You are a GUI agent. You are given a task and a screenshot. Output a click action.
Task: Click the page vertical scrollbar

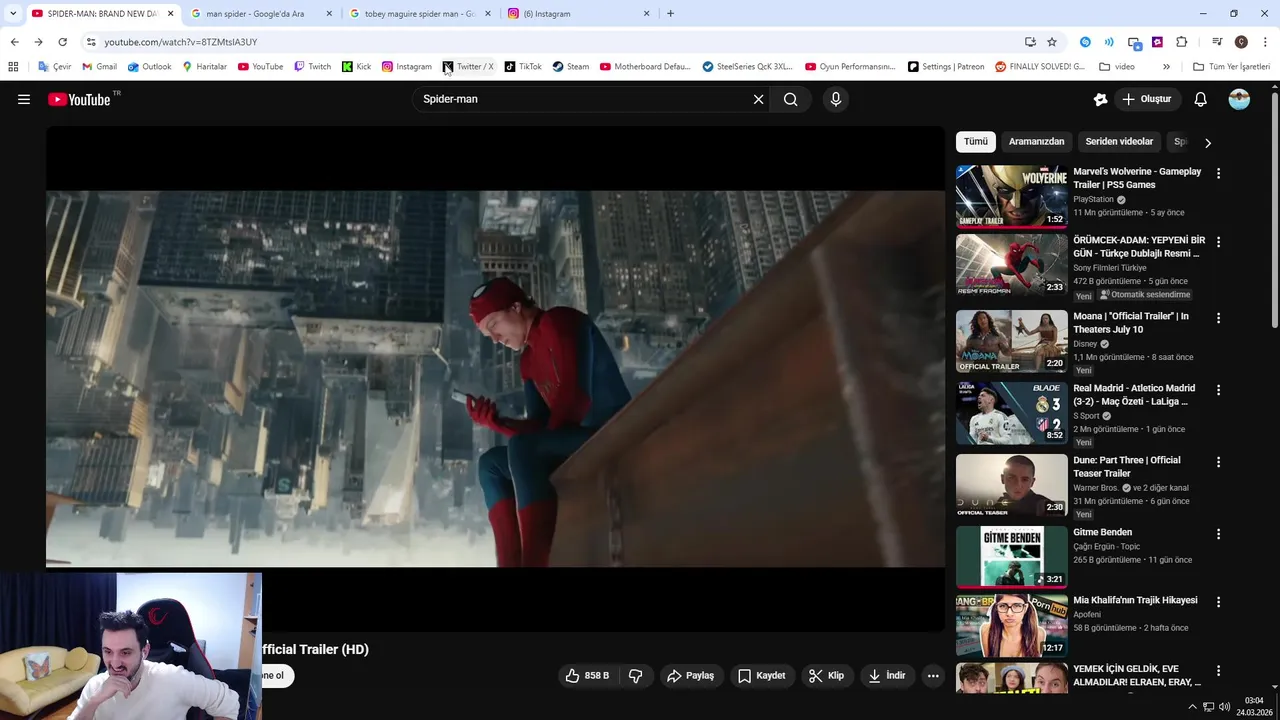[x=1274, y=210]
